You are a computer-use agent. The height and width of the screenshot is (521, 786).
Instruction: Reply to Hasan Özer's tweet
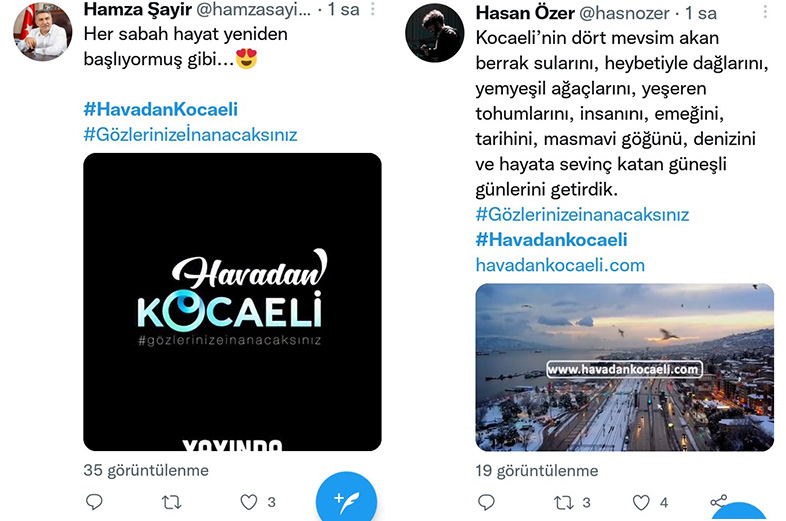coord(486,502)
